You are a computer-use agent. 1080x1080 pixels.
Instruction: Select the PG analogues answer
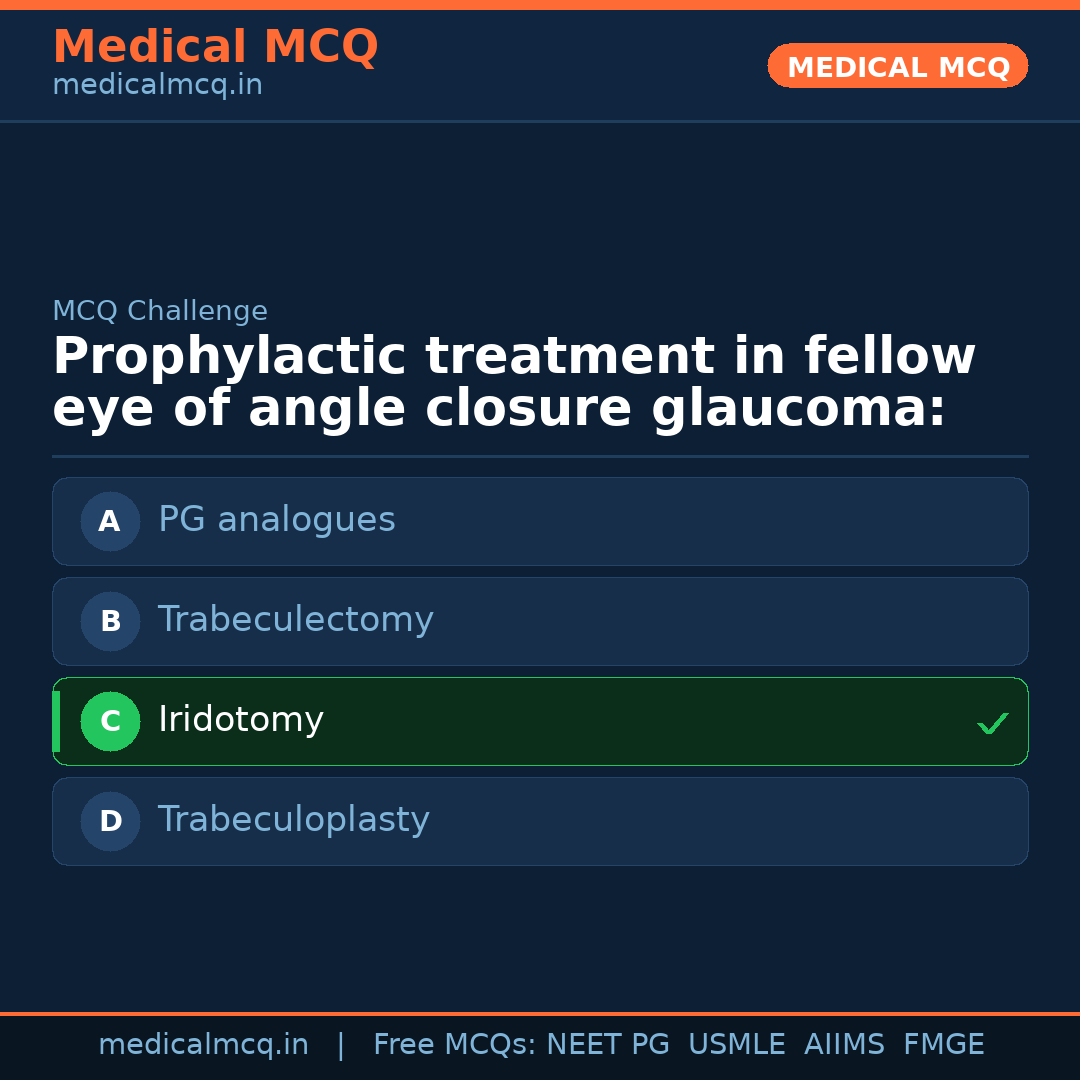pyautogui.click(x=277, y=520)
